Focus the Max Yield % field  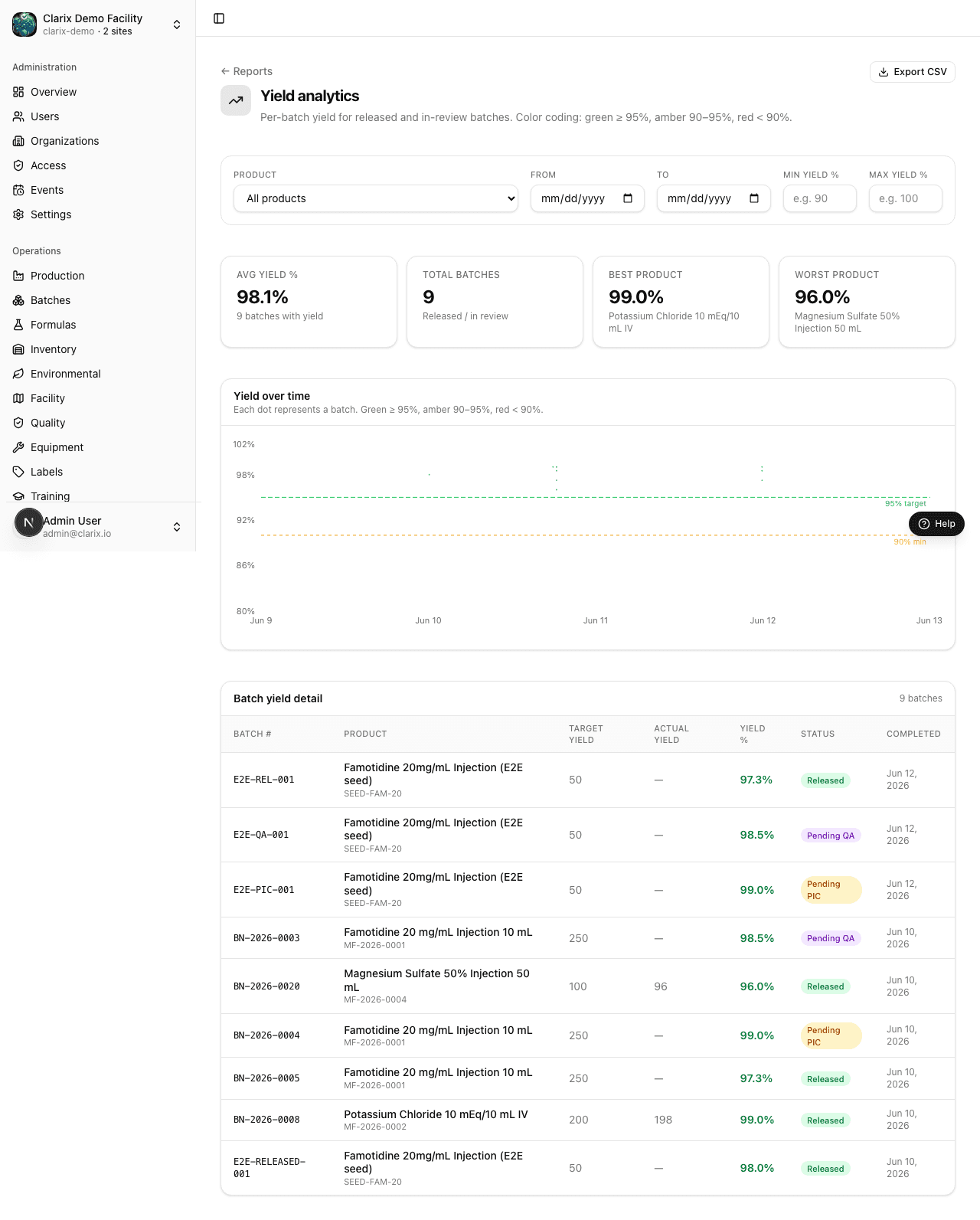pos(905,198)
